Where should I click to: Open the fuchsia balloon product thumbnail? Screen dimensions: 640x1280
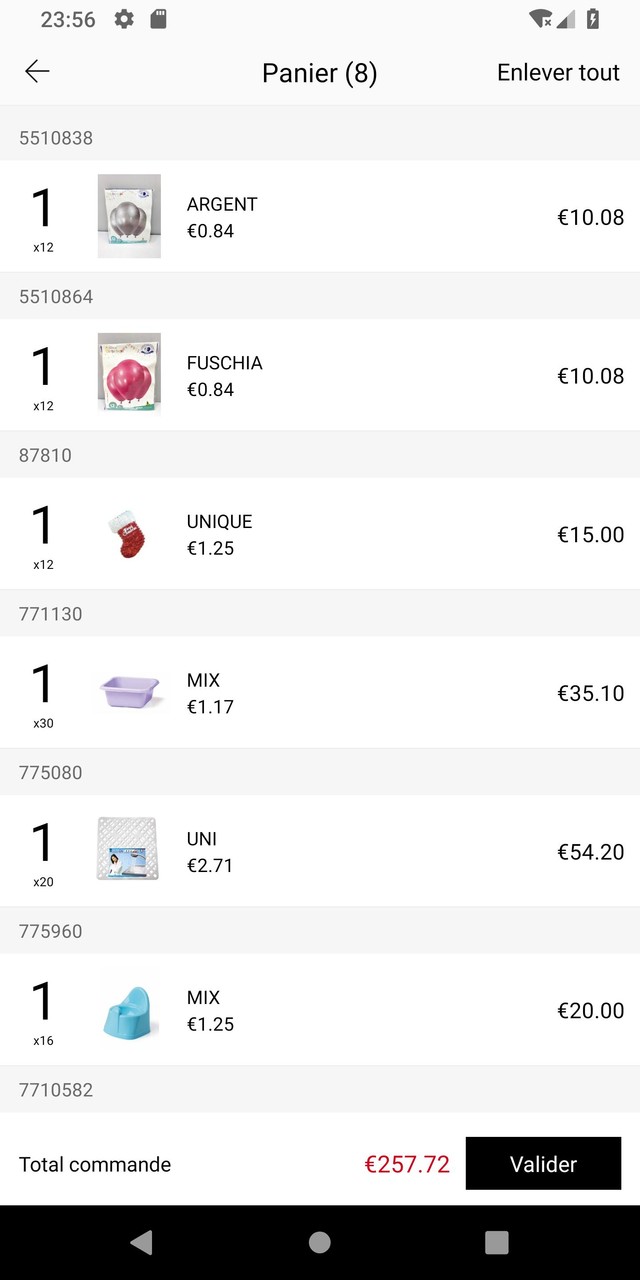coord(129,373)
